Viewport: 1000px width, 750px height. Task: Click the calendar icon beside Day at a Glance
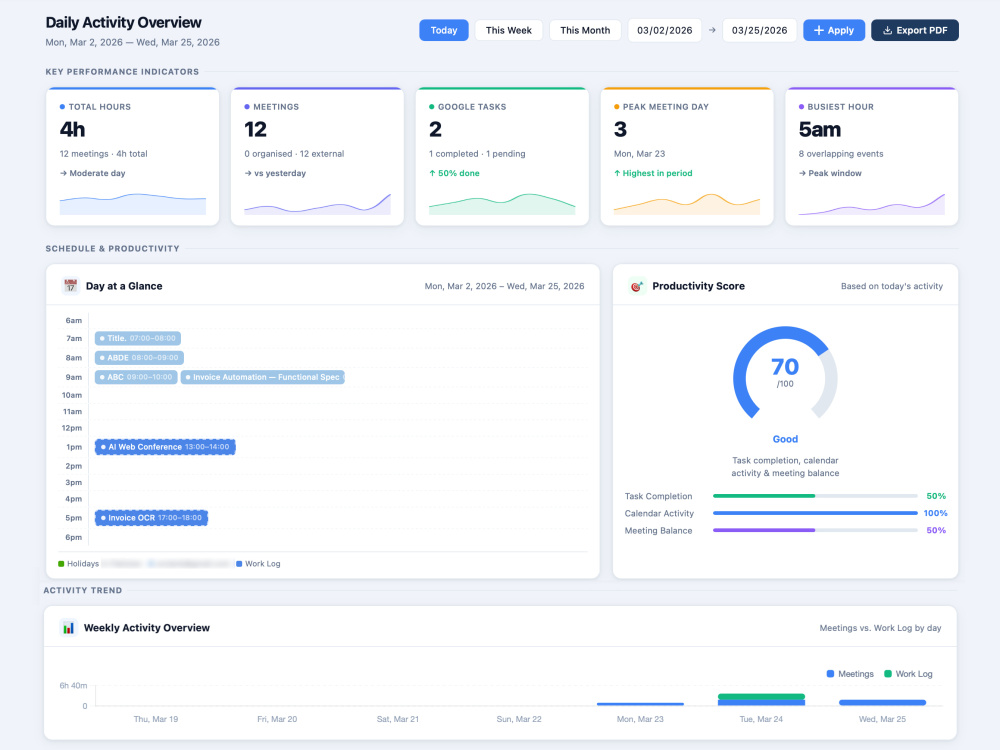click(70, 286)
